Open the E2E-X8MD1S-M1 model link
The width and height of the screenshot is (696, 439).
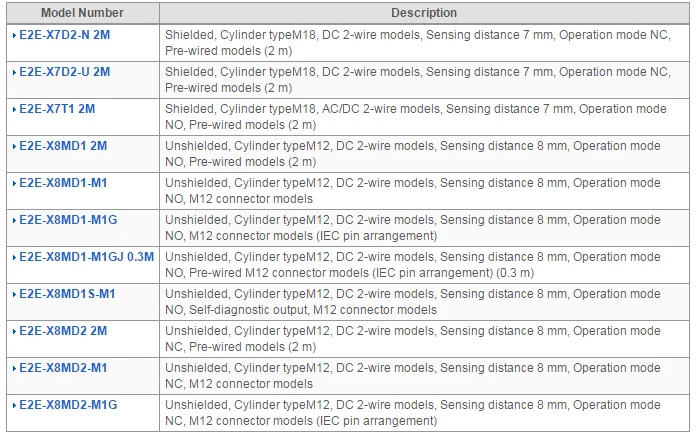(67, 294)
